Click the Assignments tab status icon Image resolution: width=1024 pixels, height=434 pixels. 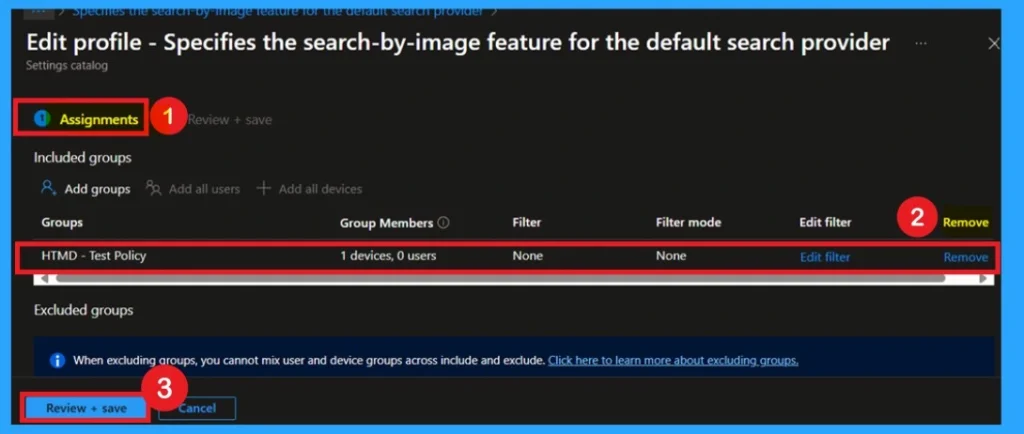(42, 119)
